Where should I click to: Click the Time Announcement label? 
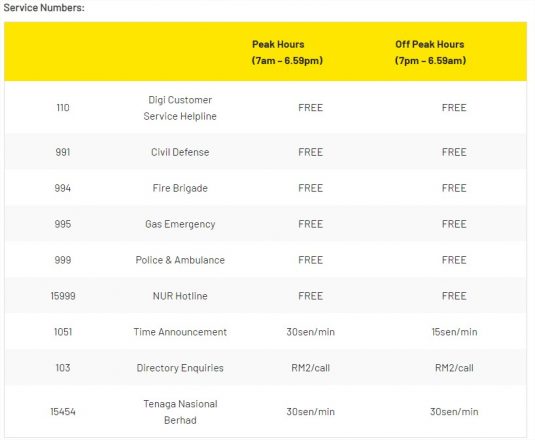[x=180, y=332]
